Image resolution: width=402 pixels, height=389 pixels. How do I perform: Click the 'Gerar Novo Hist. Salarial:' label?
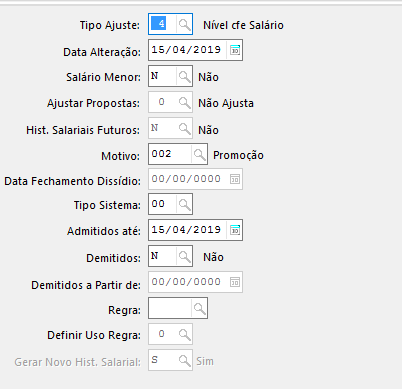click(78, 362)
